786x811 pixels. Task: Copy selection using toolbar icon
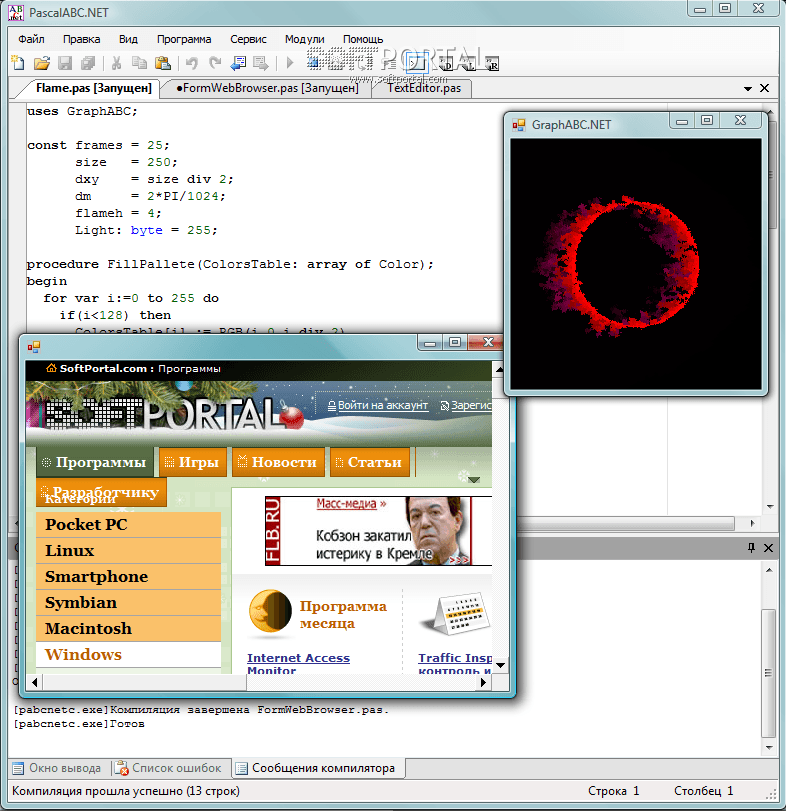click(x=139, y=63)
